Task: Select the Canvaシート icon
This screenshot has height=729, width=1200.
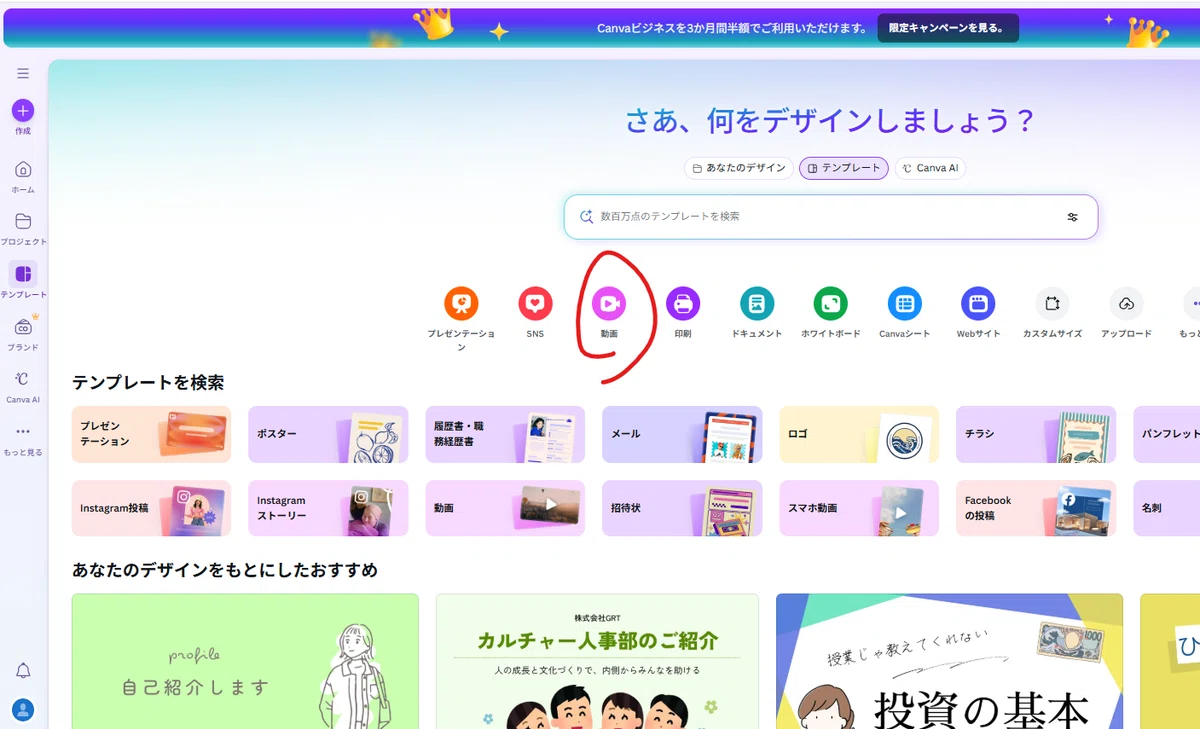Action: pos(904,303)
